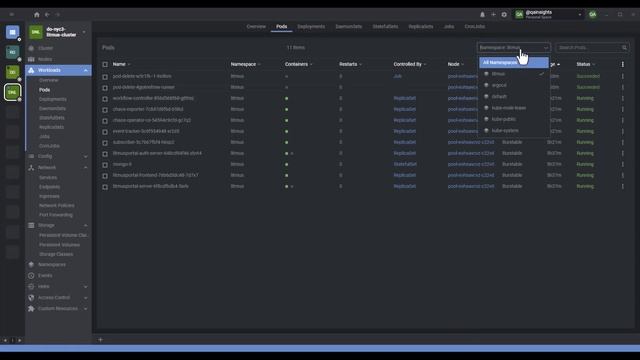This screenshot has height=360, width=640.
Task: Switch to the StatefulSets tab
Action: coord(385,27)
